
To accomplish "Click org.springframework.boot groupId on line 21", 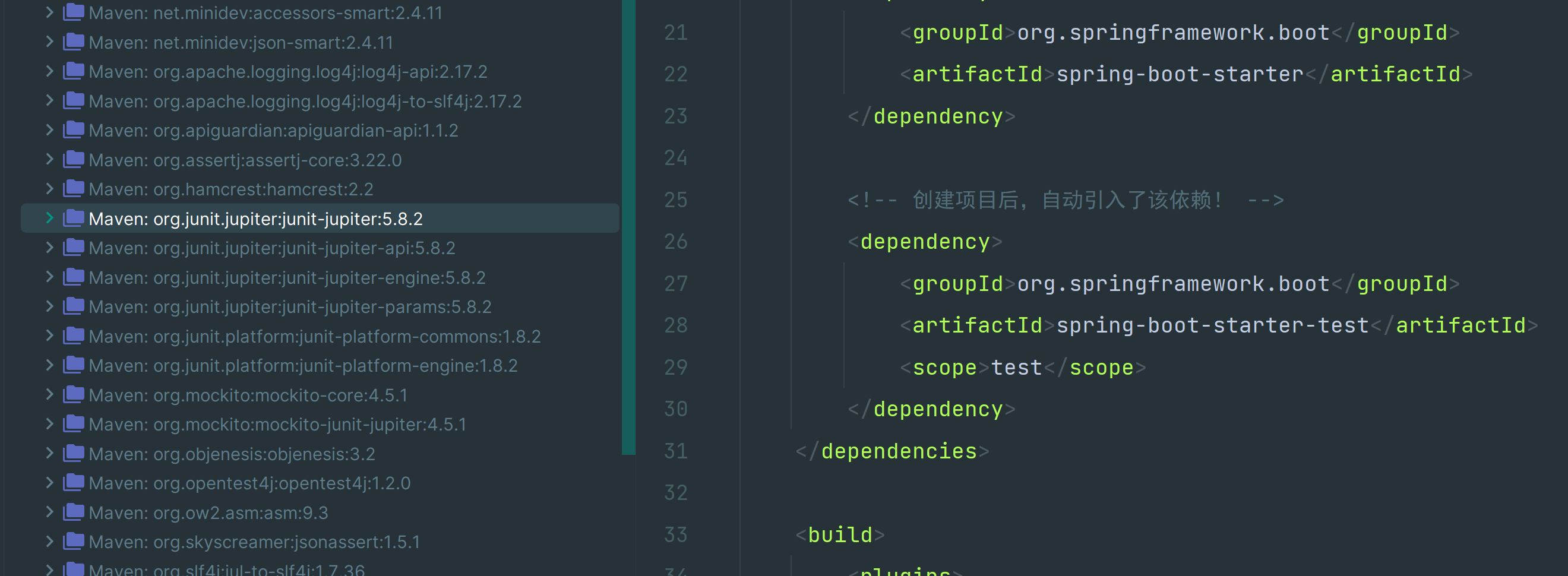I will [x=1174, y=32].
